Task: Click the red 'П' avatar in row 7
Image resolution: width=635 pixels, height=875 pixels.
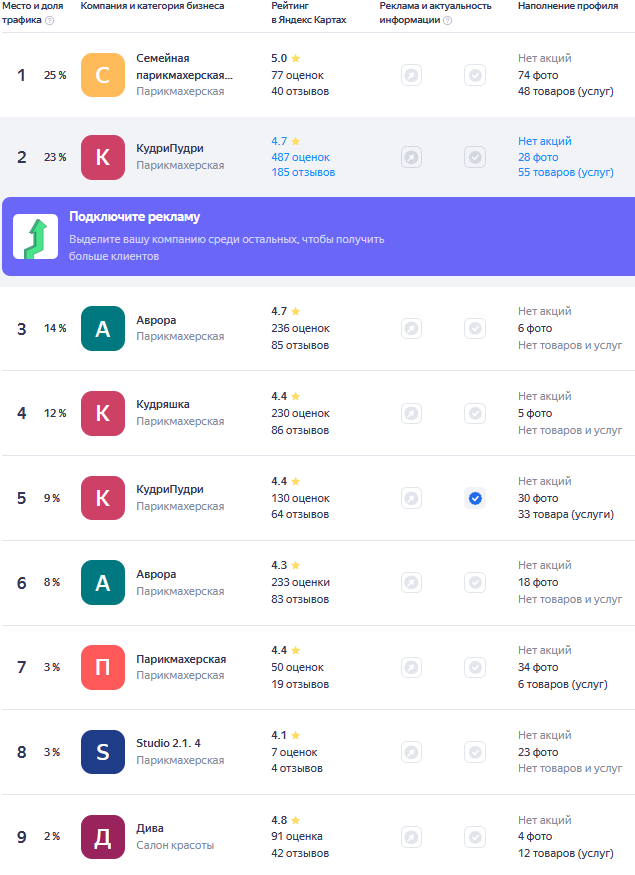Action: click(x=102, y=667)
